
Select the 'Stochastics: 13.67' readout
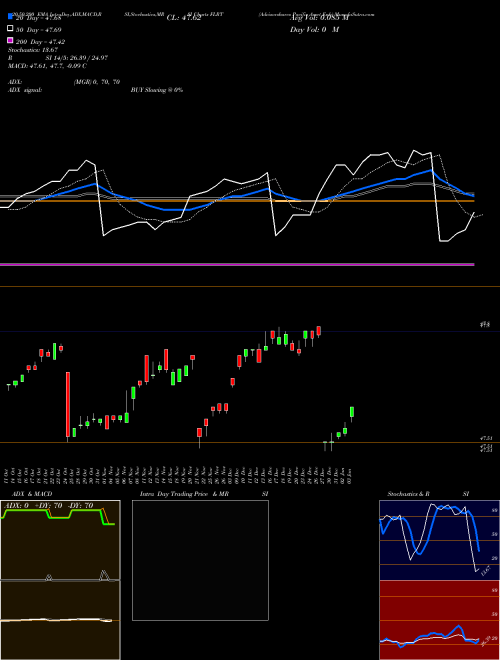(x=33, y=50)
